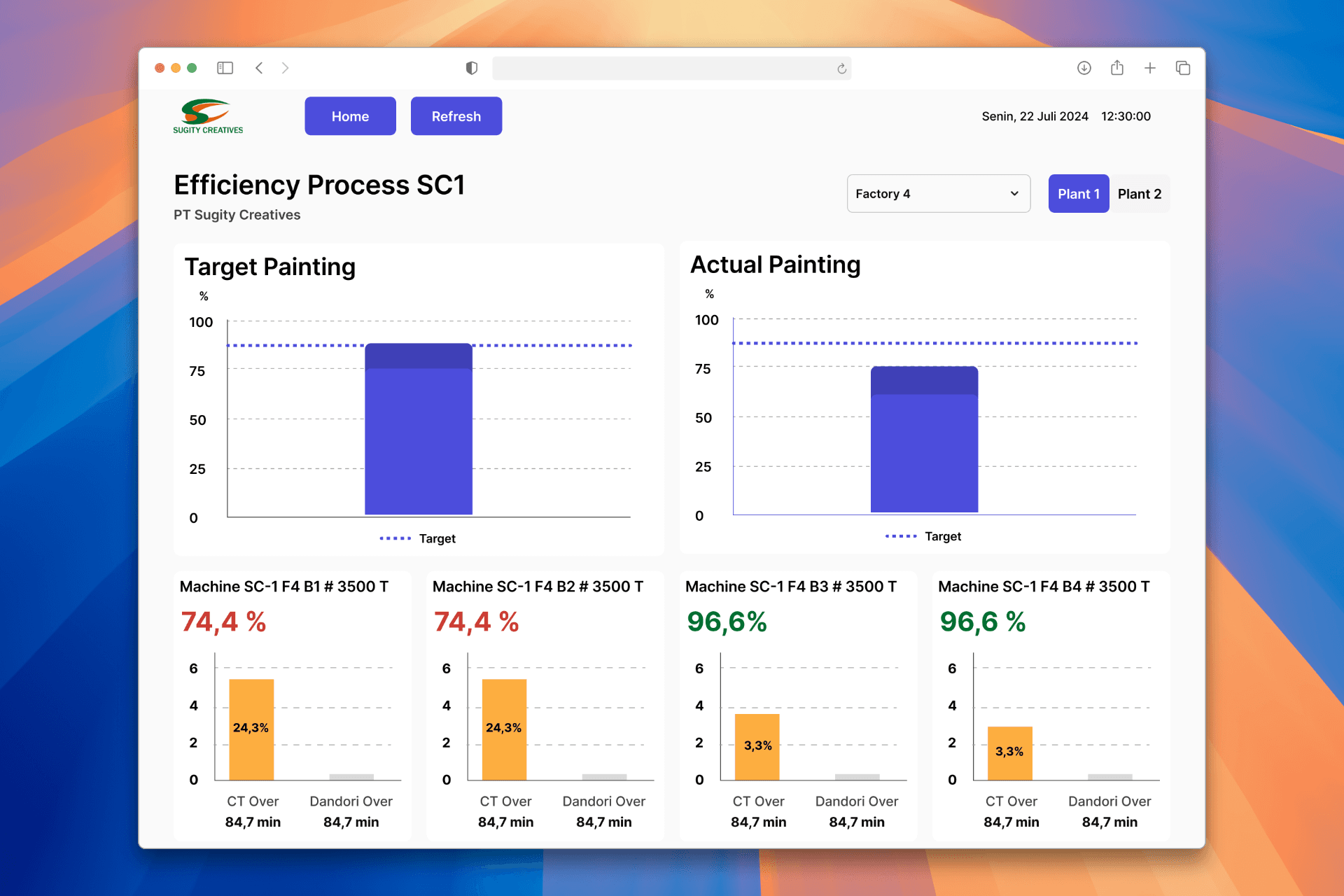Viewport: 1344px width, 896px height.
Task: Click the privacy shield icon
Action: coord(472,68)
